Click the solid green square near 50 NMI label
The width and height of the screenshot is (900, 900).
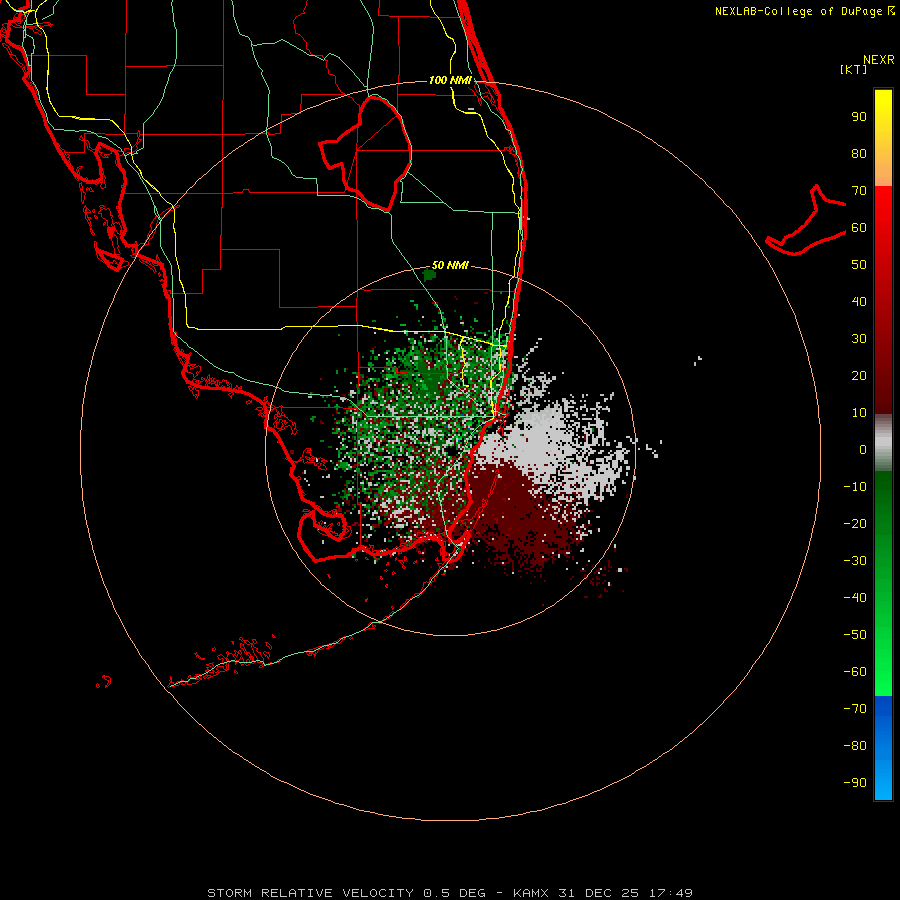click(429, 275)
